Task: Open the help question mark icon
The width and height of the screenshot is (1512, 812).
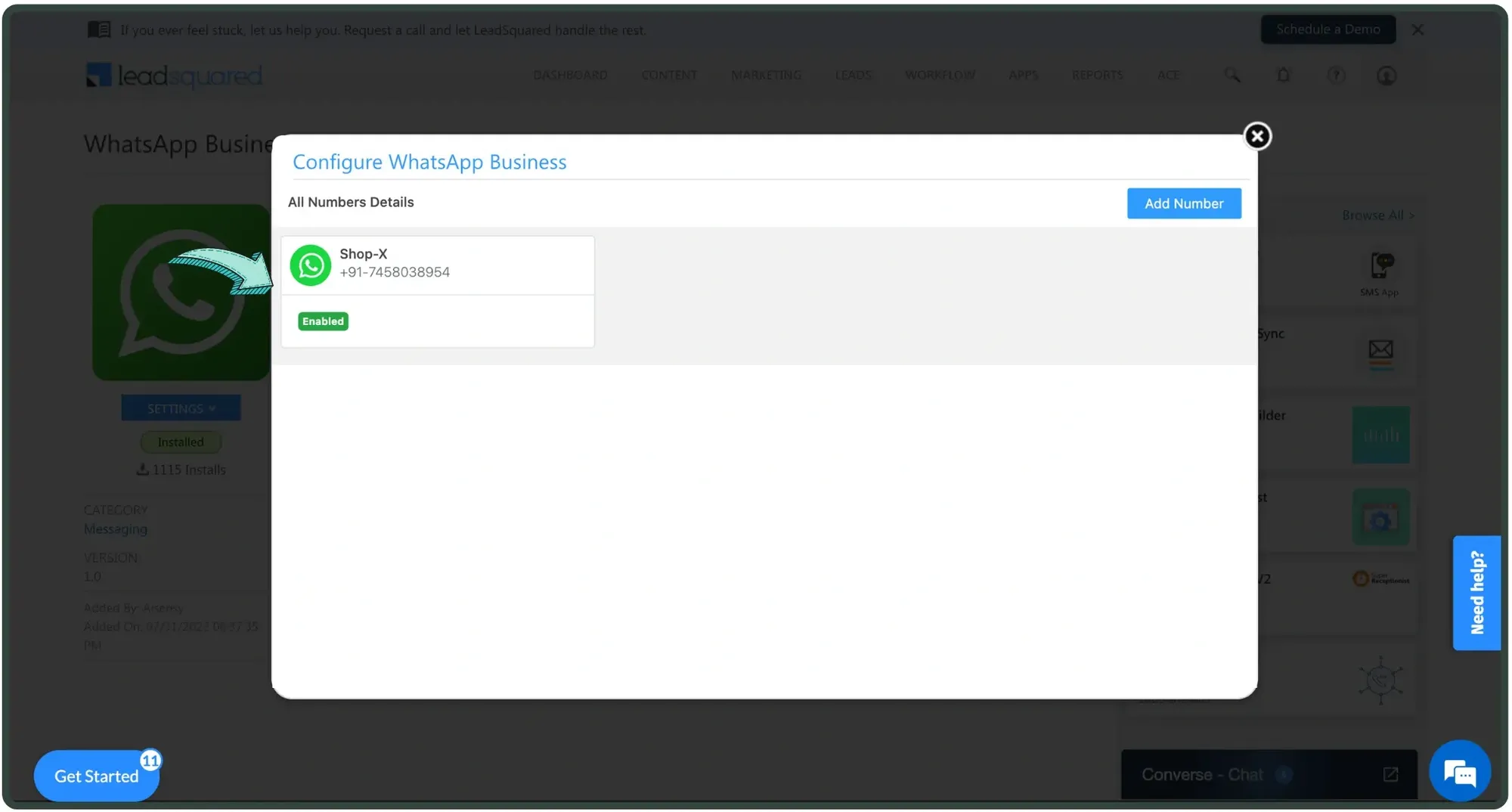Action: coord(1336,75)
